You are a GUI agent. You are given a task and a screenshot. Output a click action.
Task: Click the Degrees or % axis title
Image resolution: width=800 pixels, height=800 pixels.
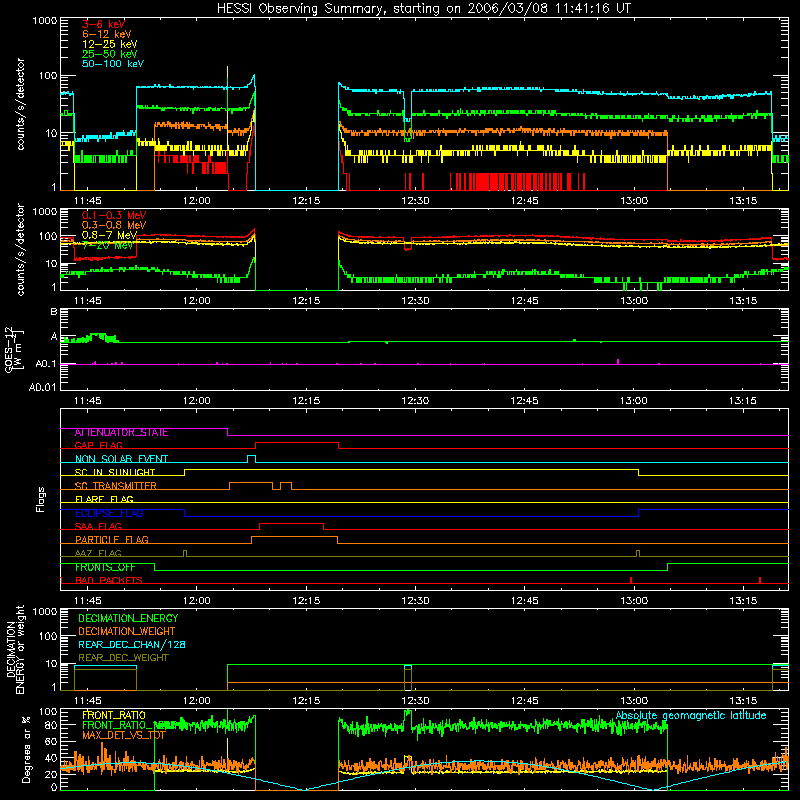pyautogui.click(x=26, y=750)
